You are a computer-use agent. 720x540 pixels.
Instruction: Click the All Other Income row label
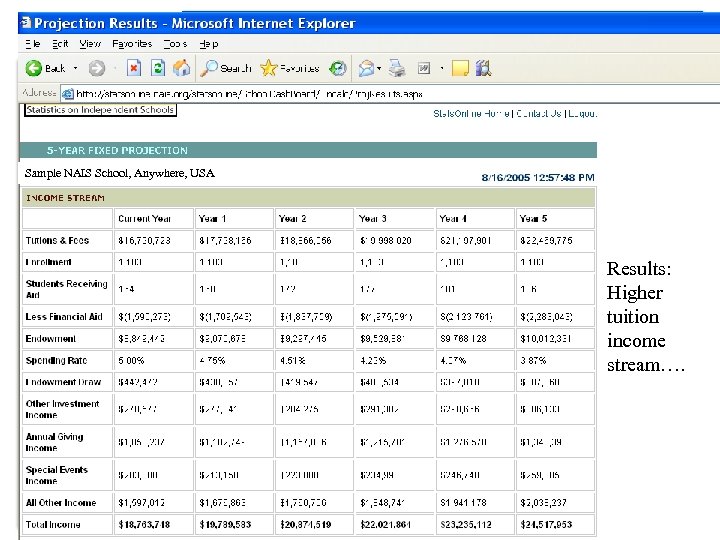61,503
